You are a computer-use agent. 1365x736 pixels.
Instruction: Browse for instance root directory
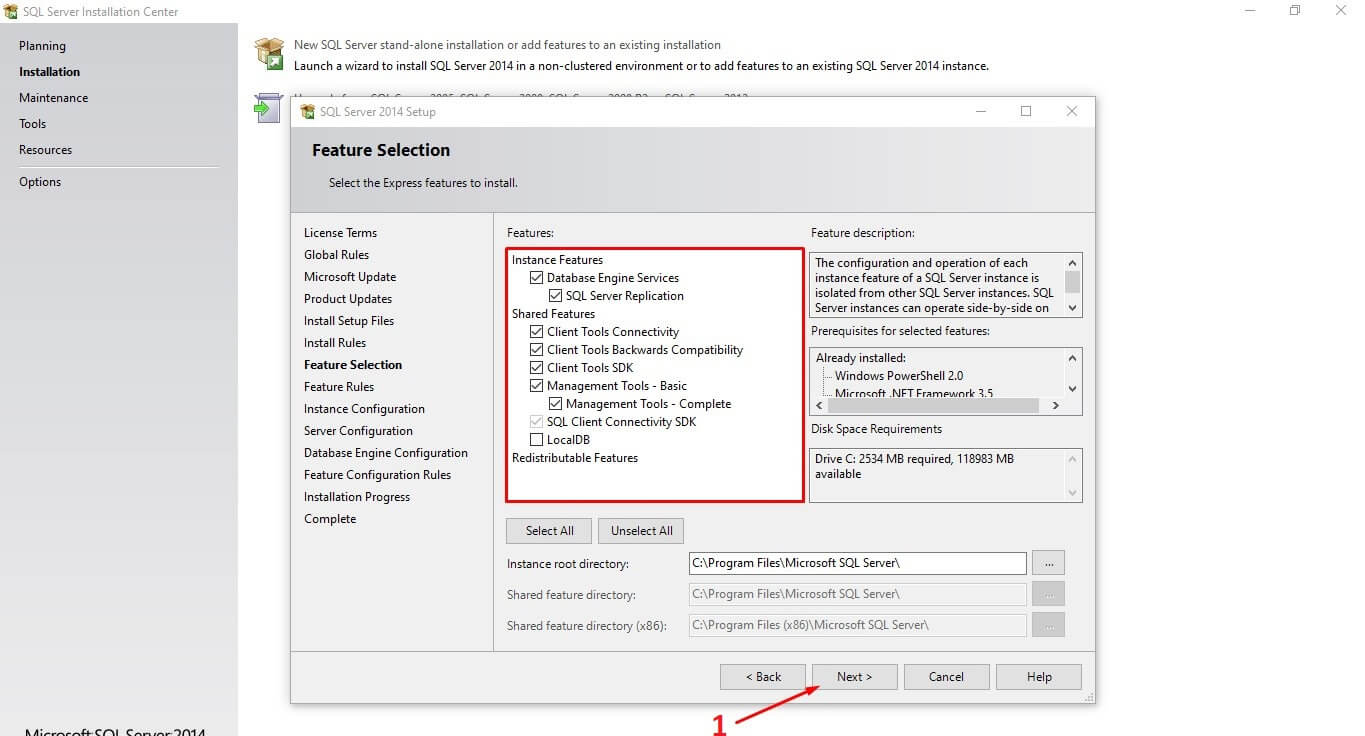click(1048, 563)
